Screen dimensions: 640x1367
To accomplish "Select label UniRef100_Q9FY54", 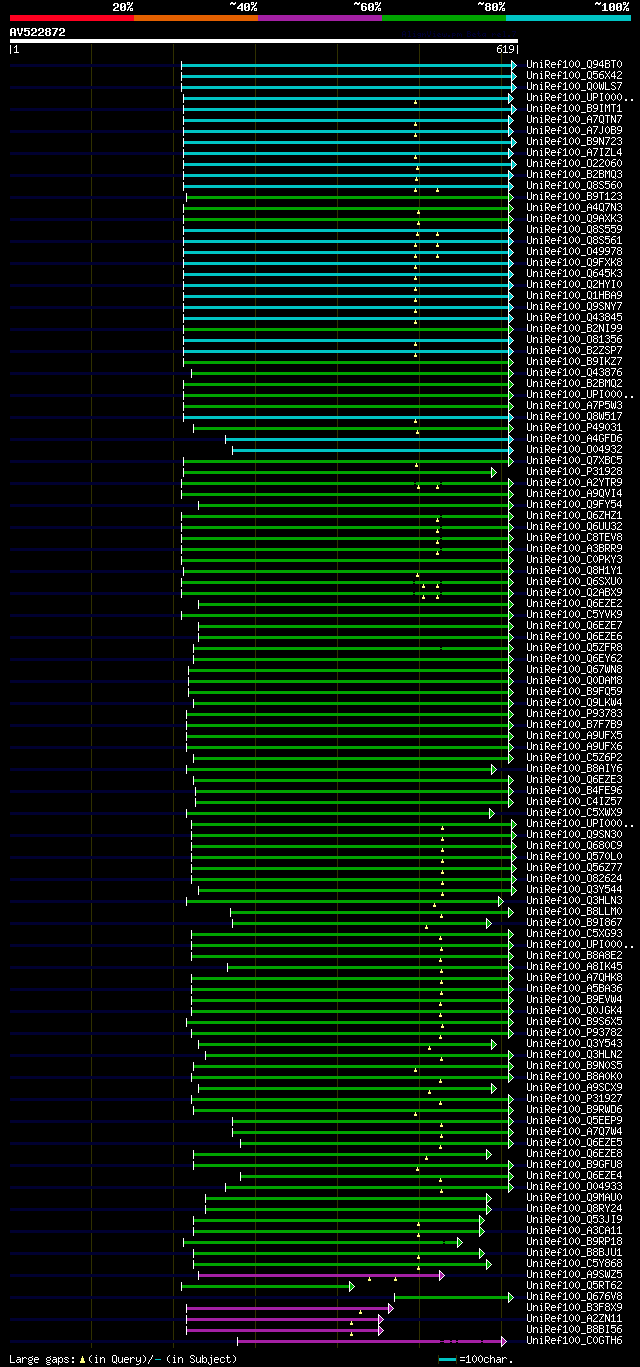I will 574,505.
